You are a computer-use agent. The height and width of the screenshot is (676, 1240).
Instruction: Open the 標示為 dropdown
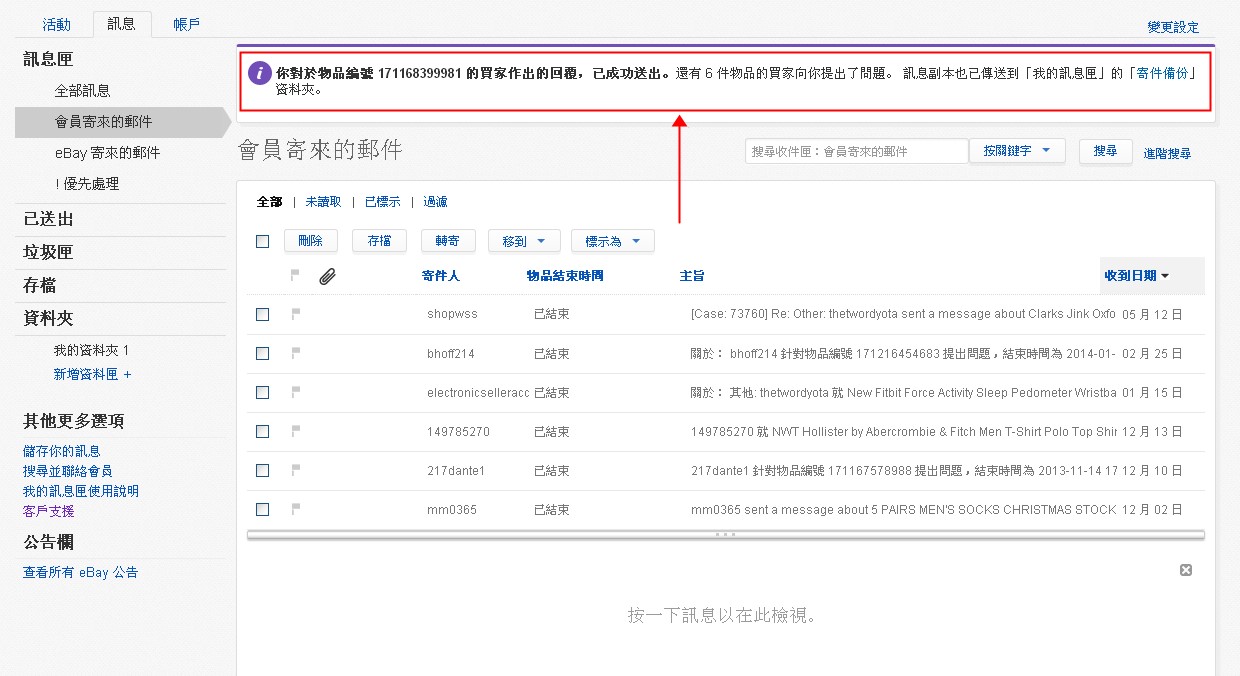coord(612,240)
